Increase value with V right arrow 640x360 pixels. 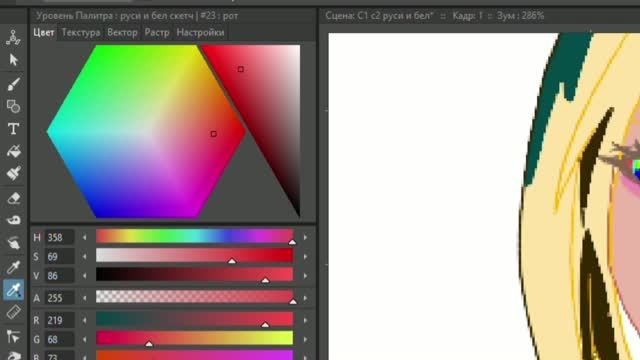305,276
